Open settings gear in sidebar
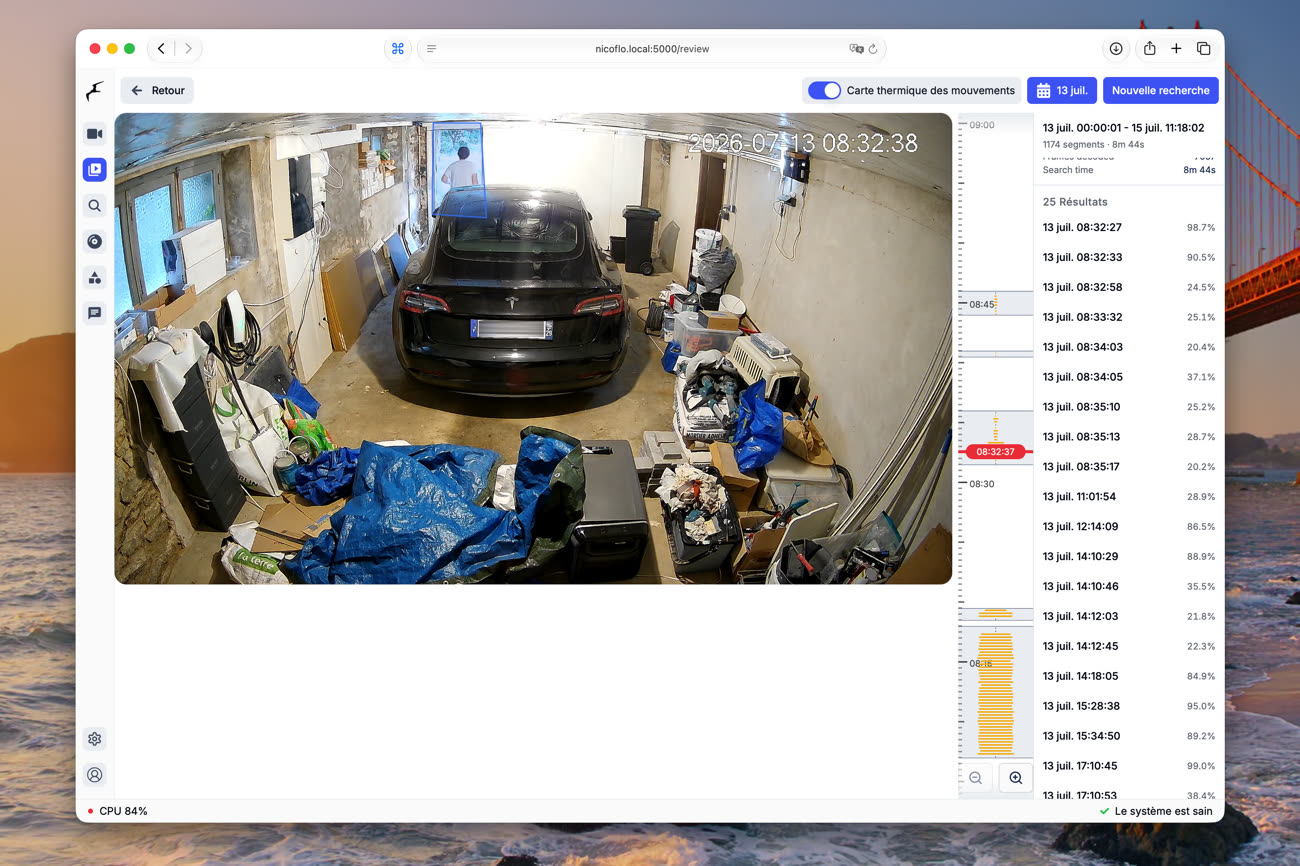The width and height of the screenshot is (1300, 866). [94, 739]
